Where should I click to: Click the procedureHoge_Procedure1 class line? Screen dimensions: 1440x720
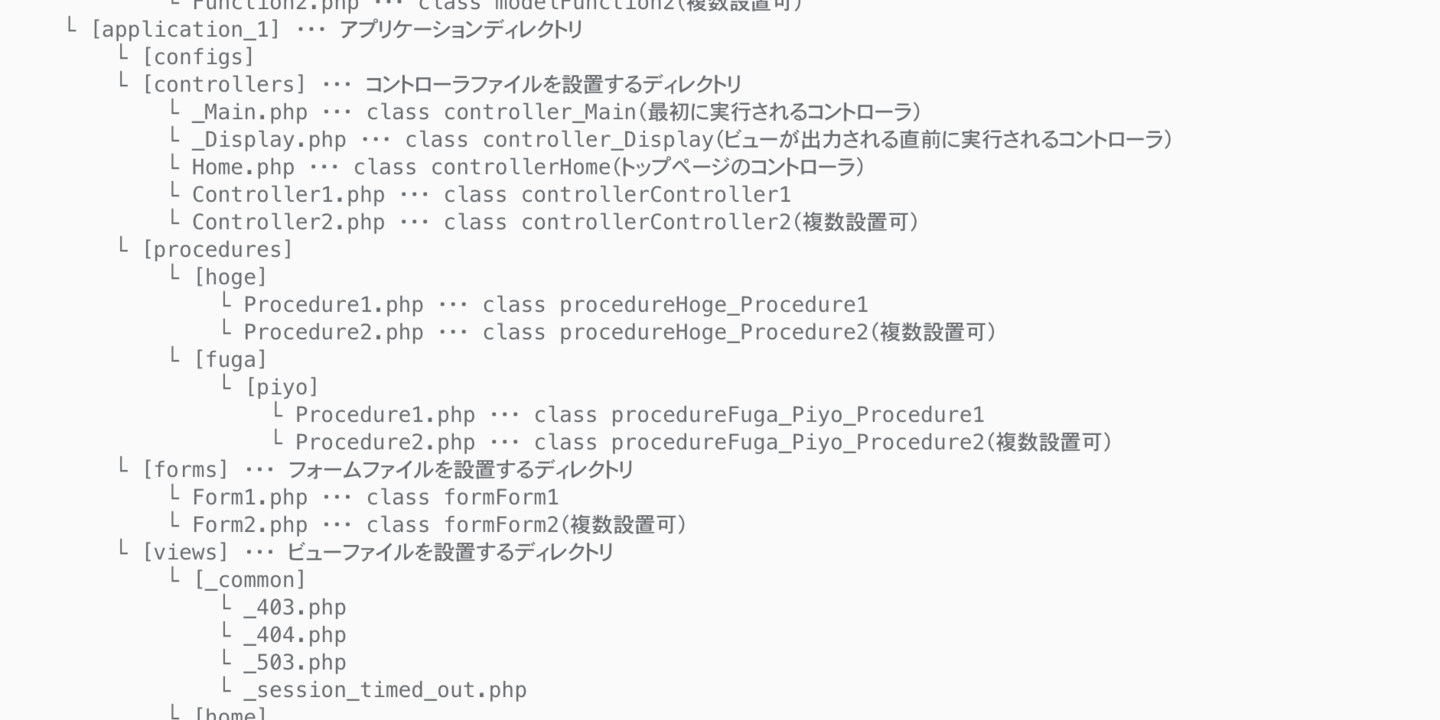(713, 304)
